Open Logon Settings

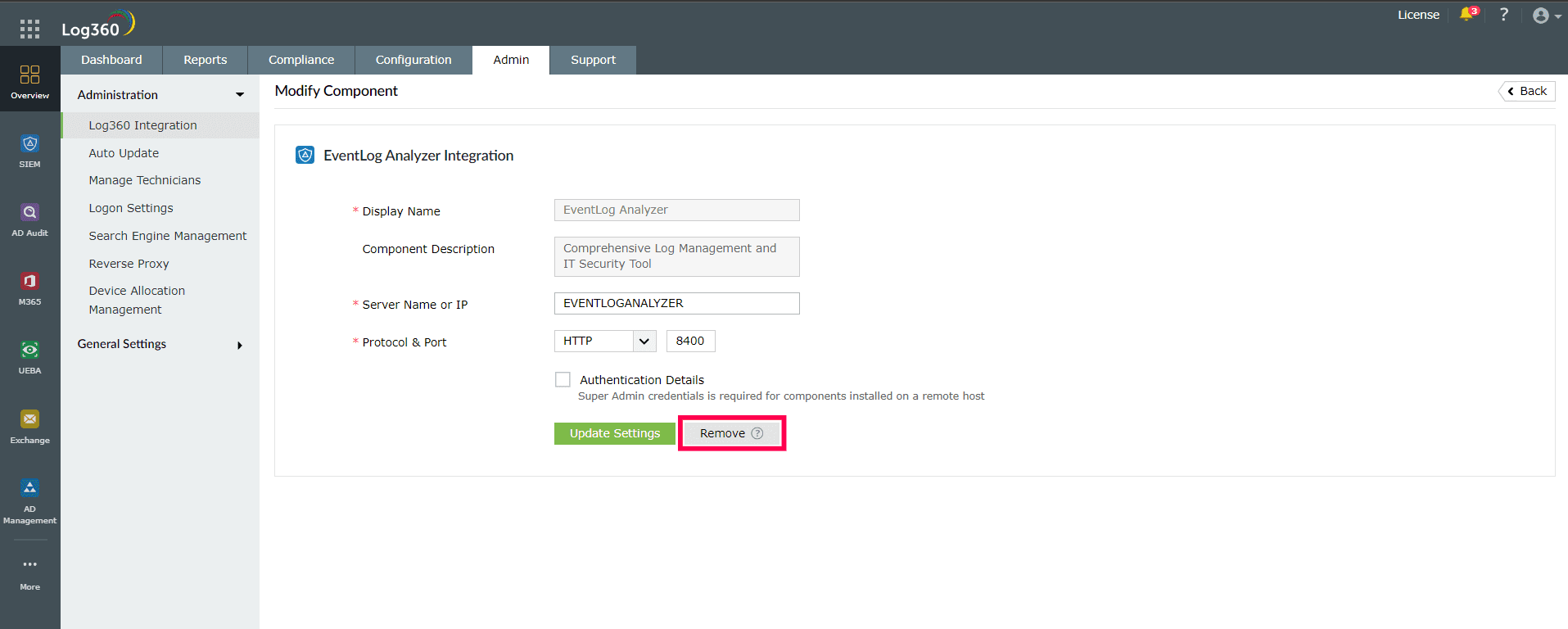[131, 208]
